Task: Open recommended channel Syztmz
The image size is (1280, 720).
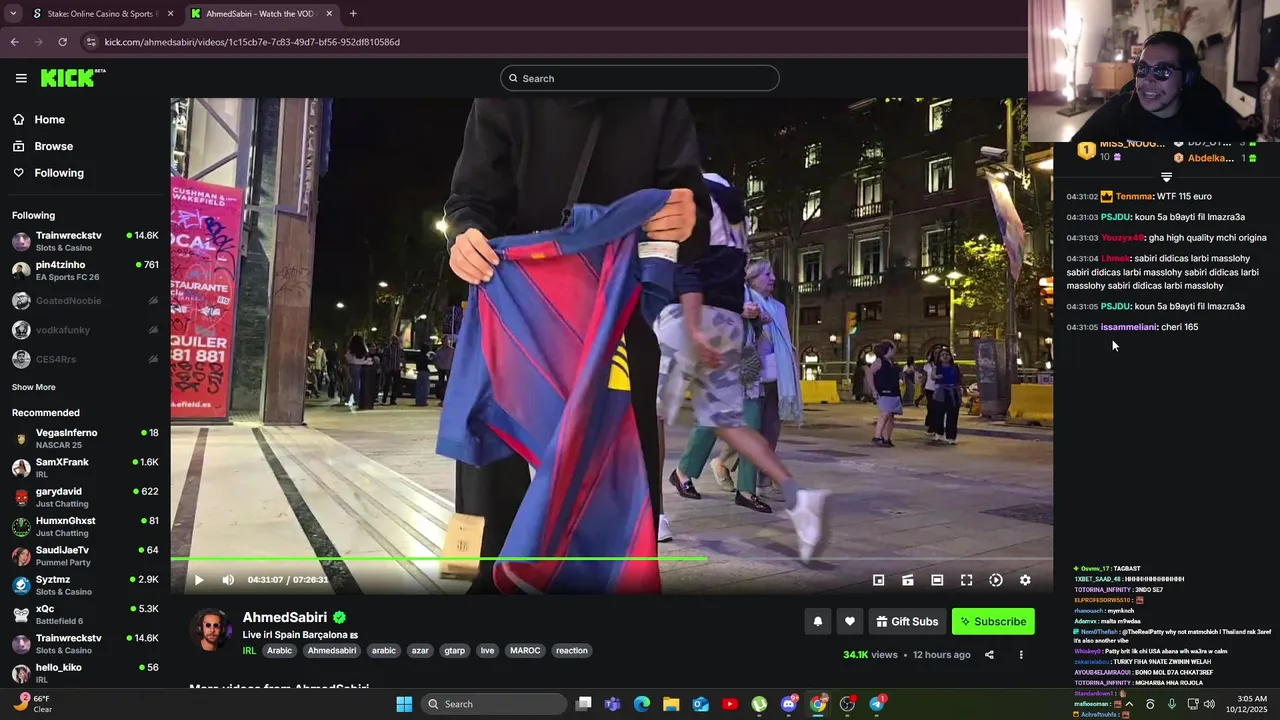Action: click(x=85, y=585)
